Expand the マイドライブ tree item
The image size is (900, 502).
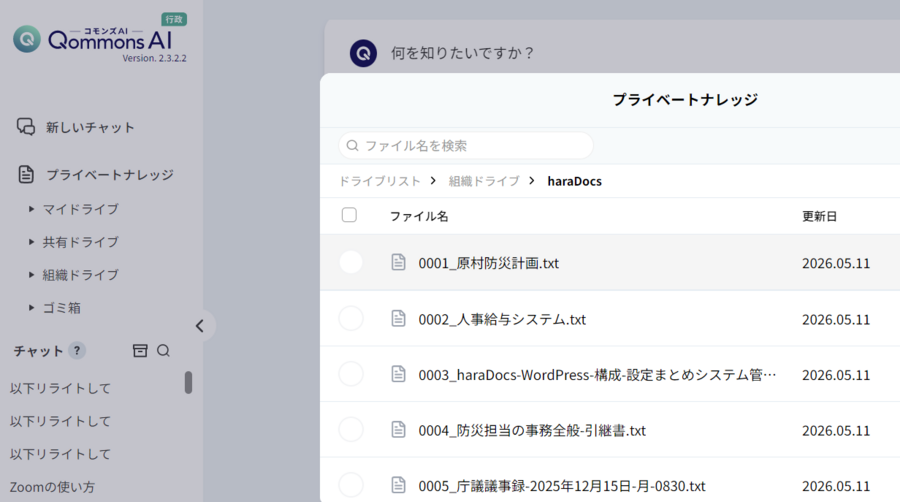(x=32, y=209)
